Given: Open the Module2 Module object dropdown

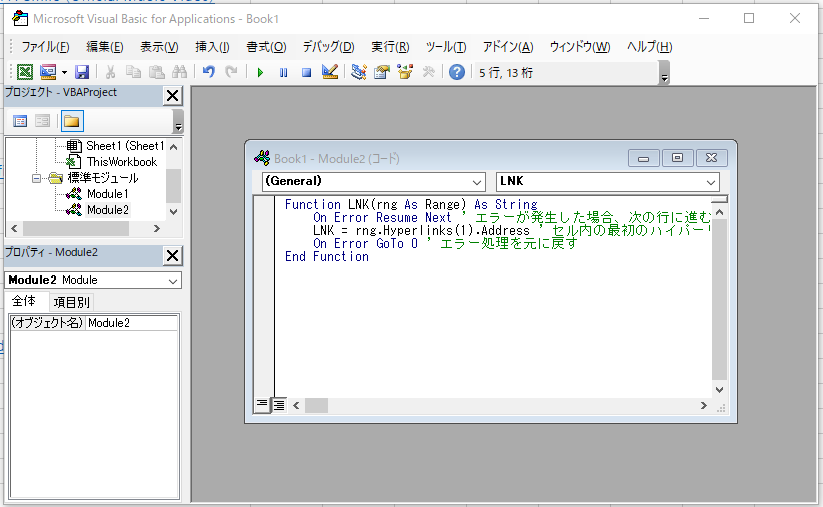Looking at the screenshot, I should pos(173,281).
